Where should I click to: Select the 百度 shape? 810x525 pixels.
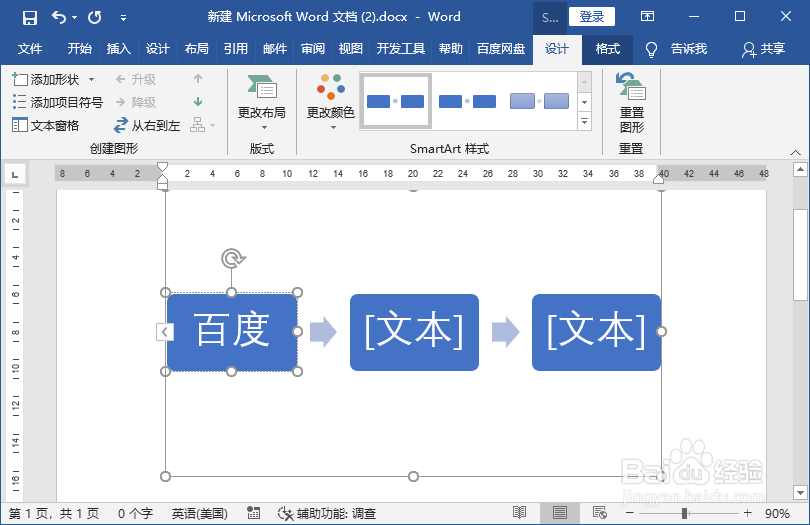pos(232,332)
